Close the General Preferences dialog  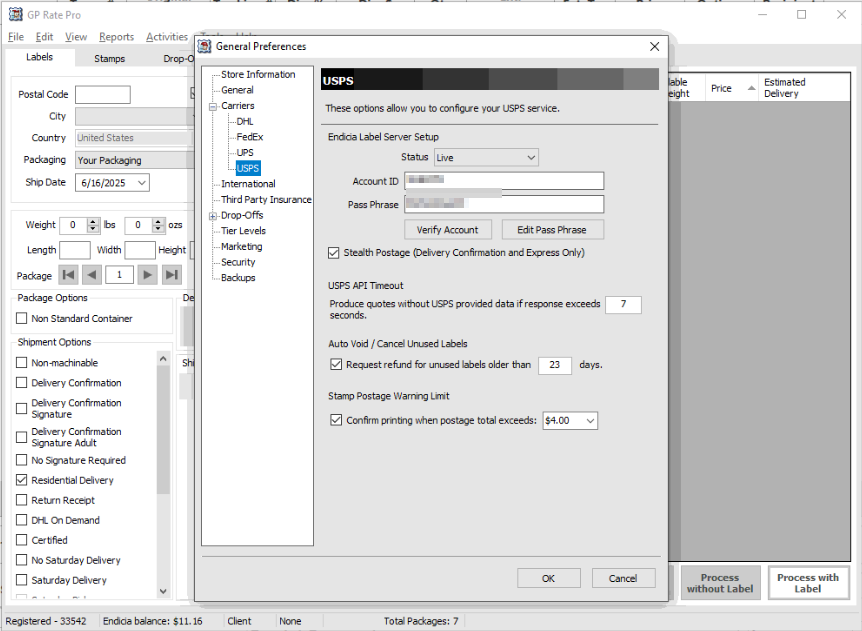click(654, 47)
